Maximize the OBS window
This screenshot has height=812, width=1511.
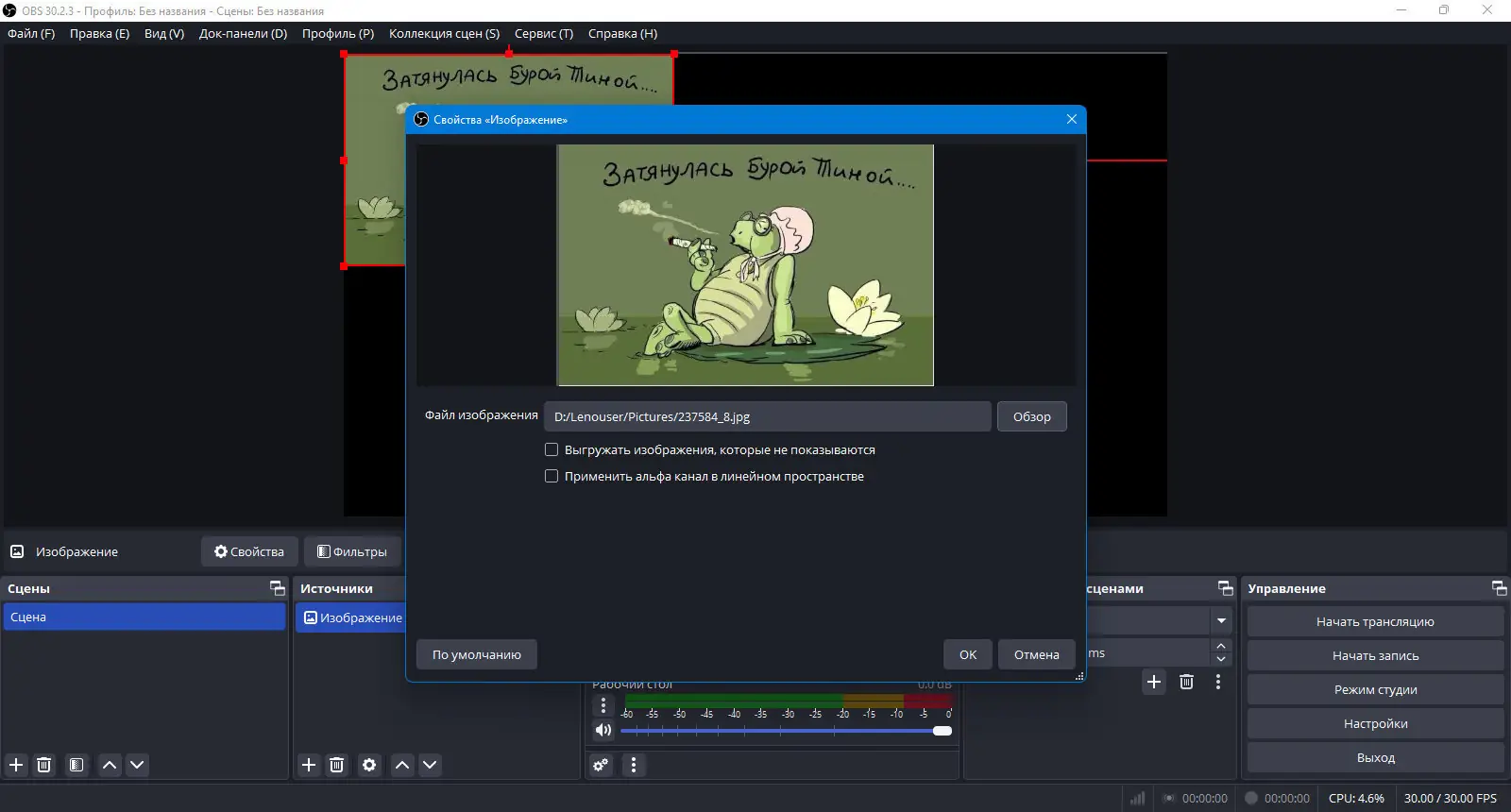1444,10
